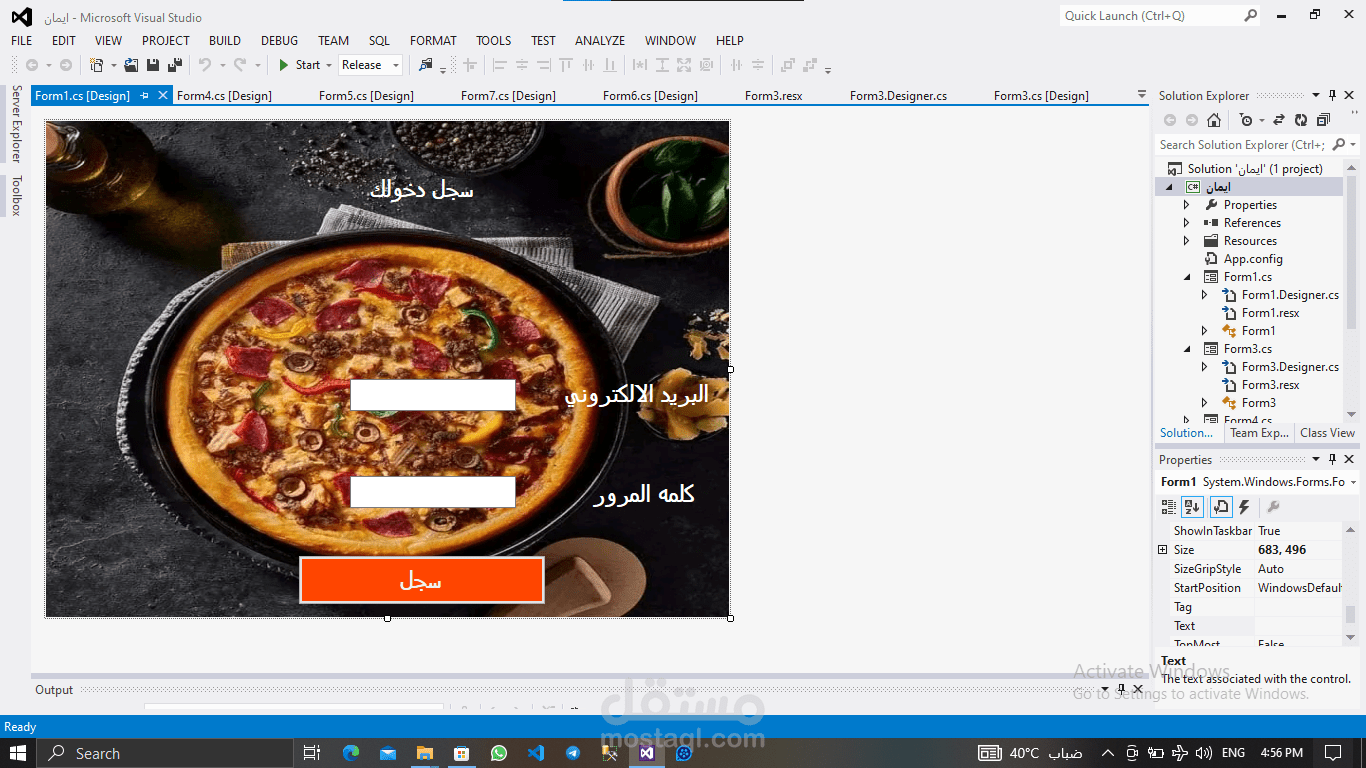Toggle Alphabetical sort in Properties panel
This screenshot has height=768, width=1366.
pyautogui.click(x=1192, y=507)
